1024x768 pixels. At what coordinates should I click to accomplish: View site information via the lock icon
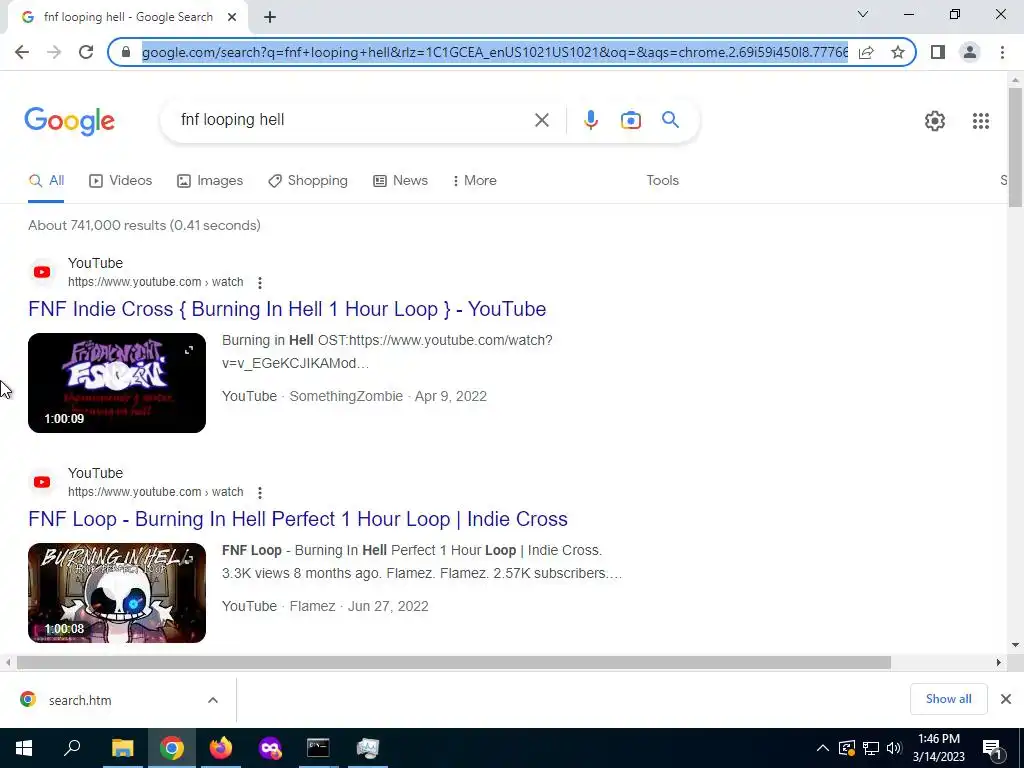(127, 52)
